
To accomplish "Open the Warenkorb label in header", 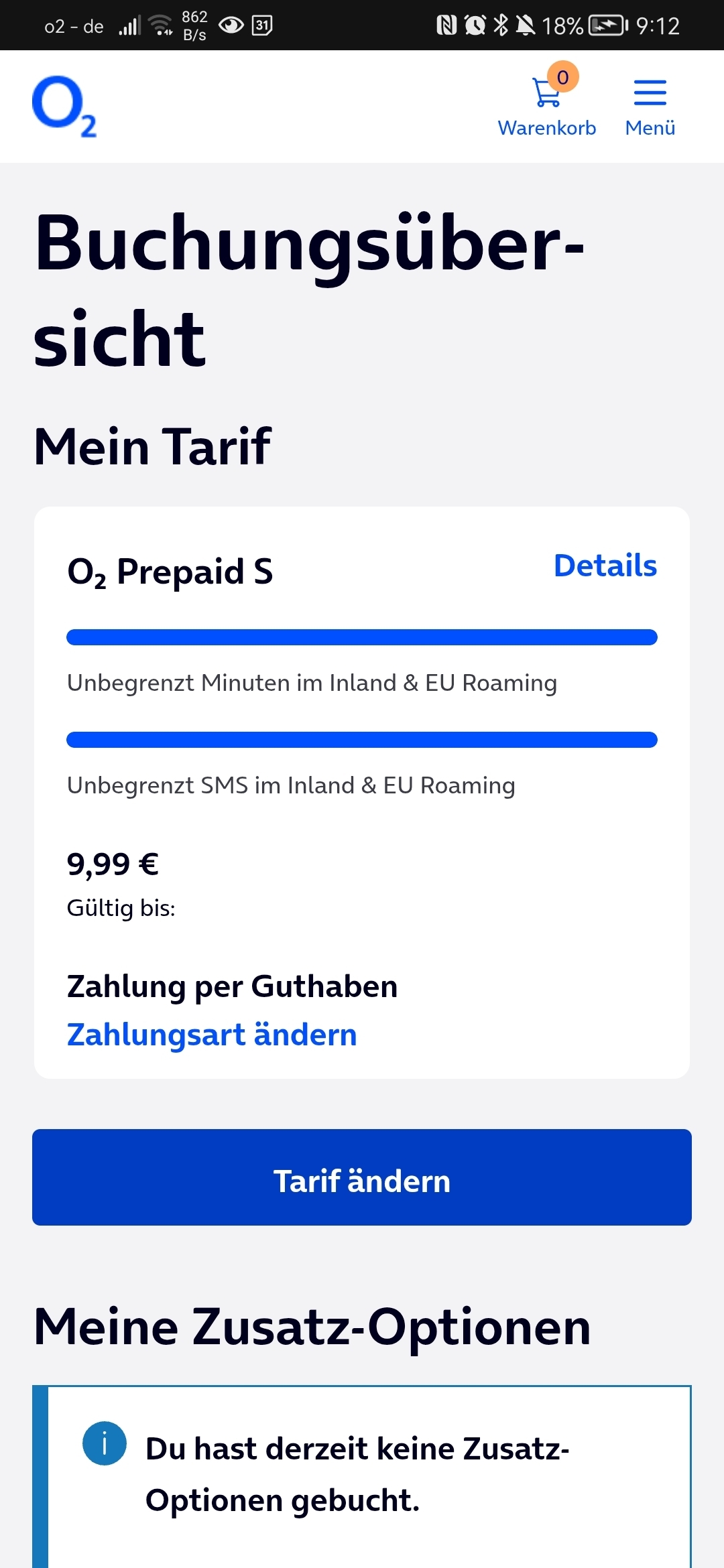I will pos(547,128).
